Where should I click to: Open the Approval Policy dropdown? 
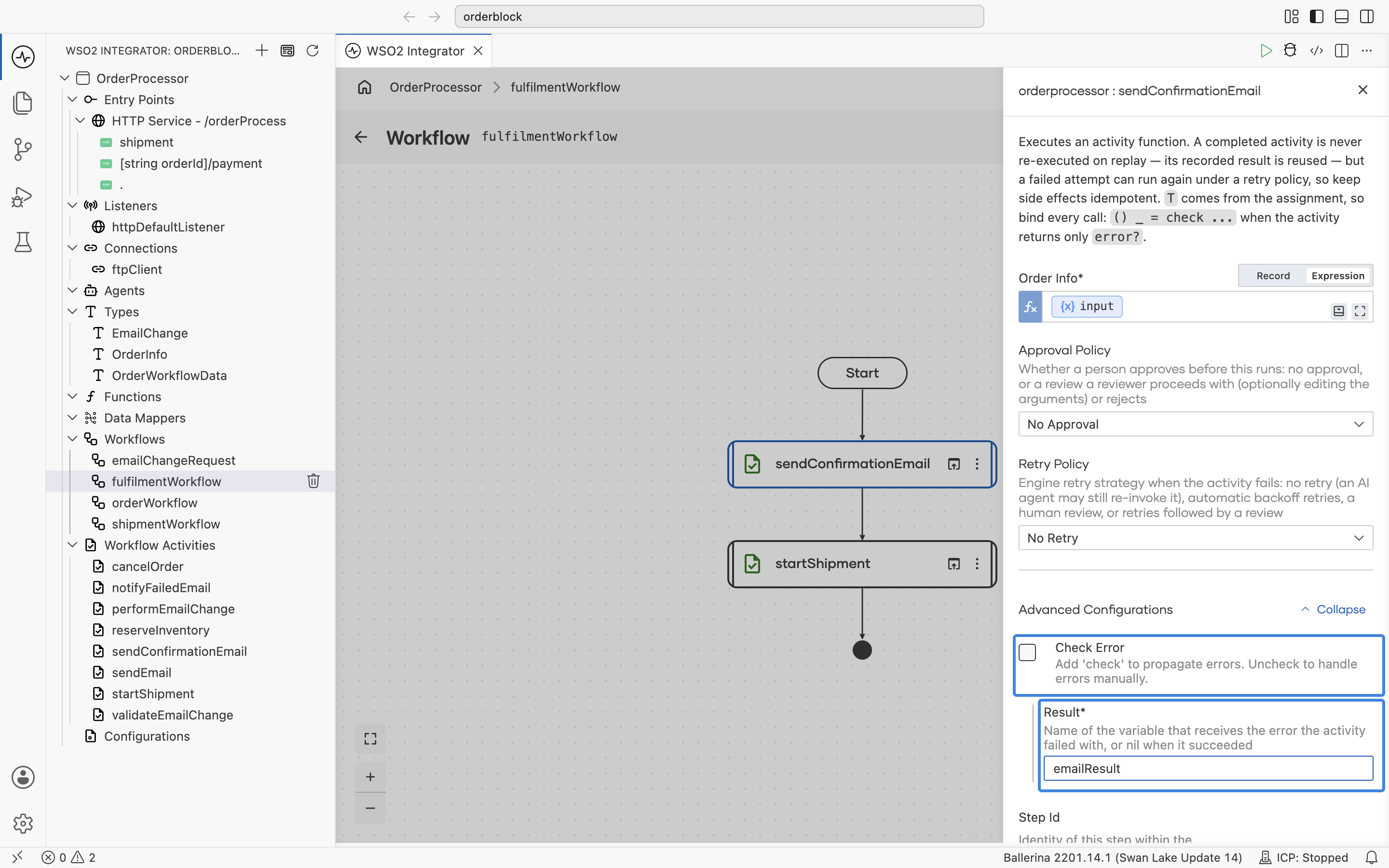click(1196, 424)
